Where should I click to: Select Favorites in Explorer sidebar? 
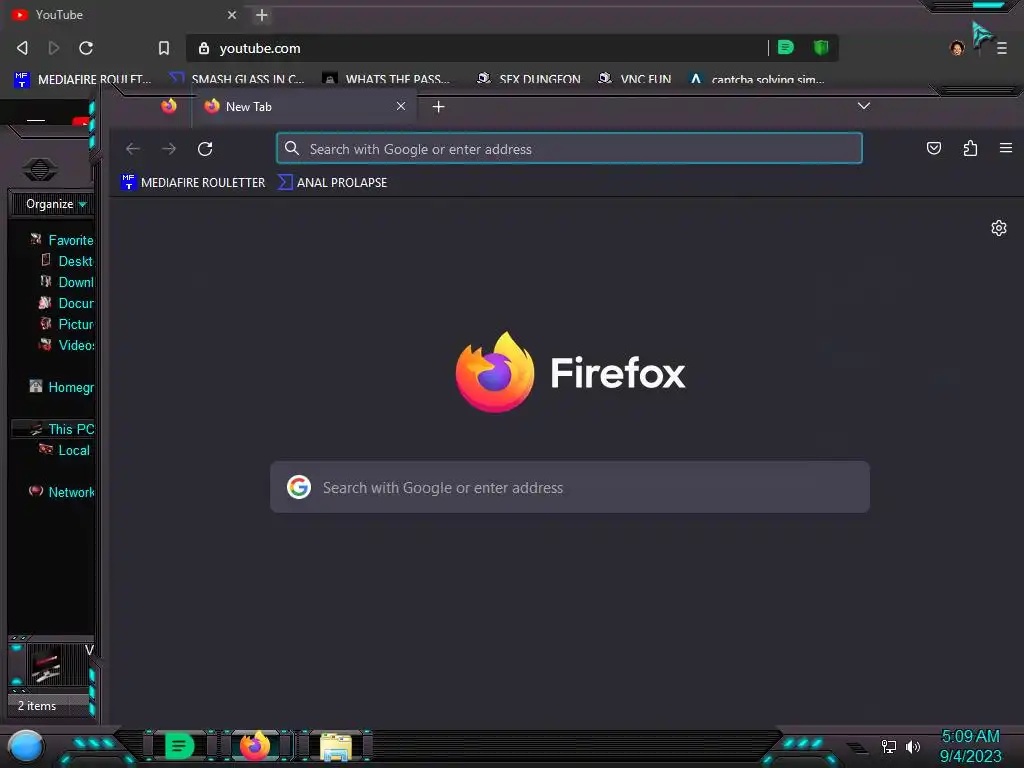[x=63, y=240]
